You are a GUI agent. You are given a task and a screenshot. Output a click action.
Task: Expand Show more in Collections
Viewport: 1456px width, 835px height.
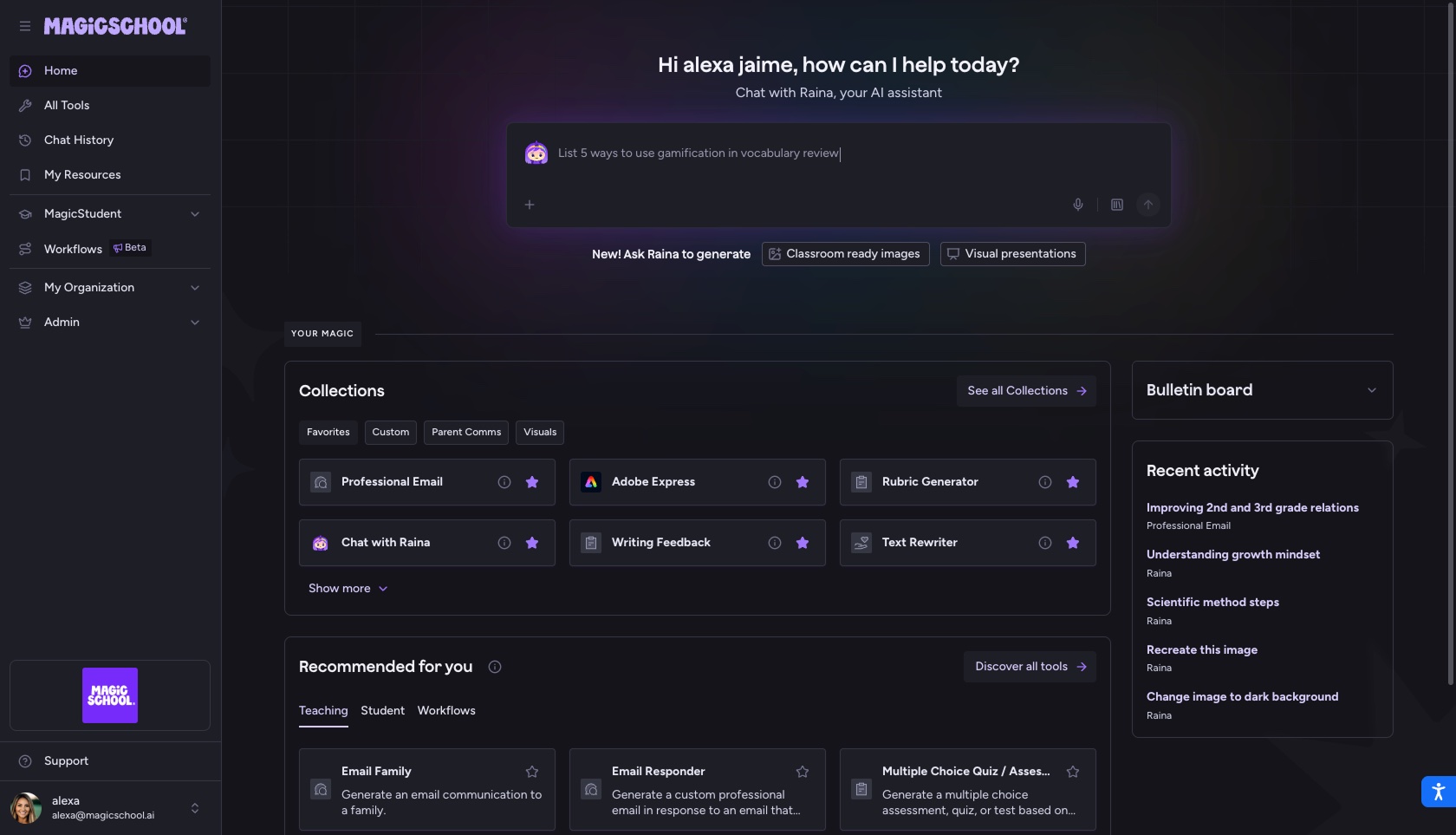click(348, 589)
